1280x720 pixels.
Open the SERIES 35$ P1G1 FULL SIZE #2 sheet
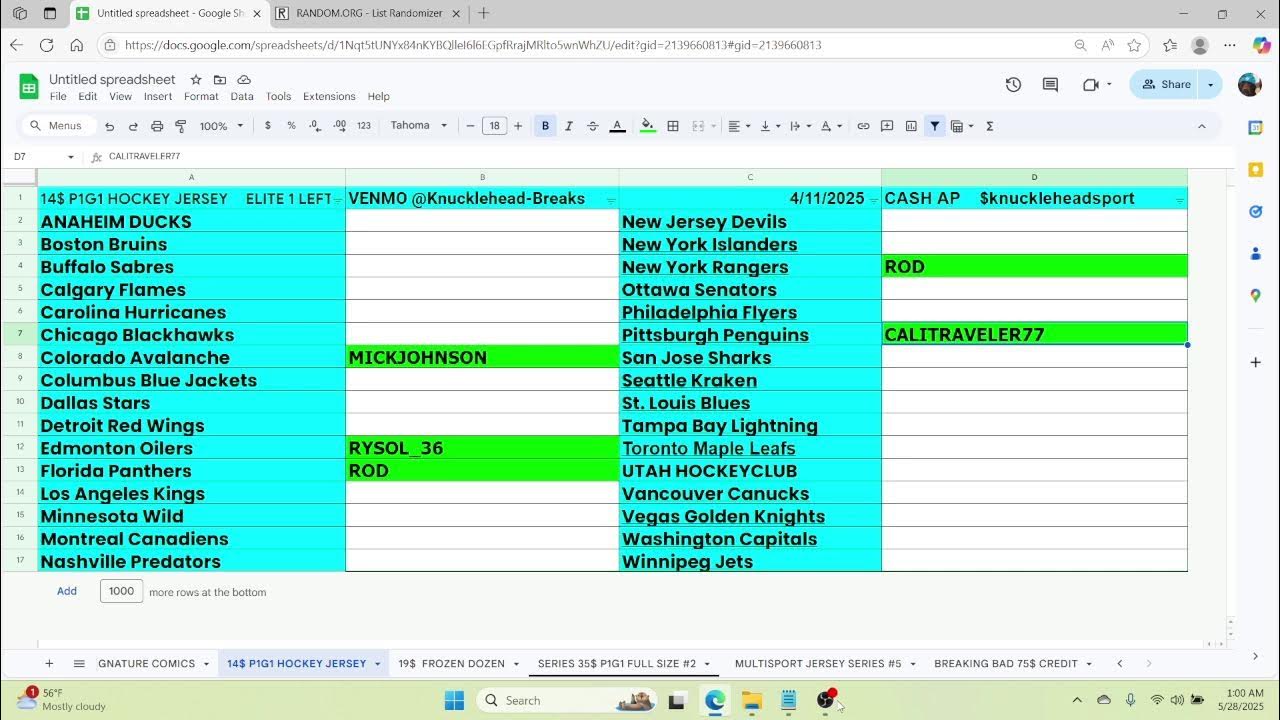point(616,664)
